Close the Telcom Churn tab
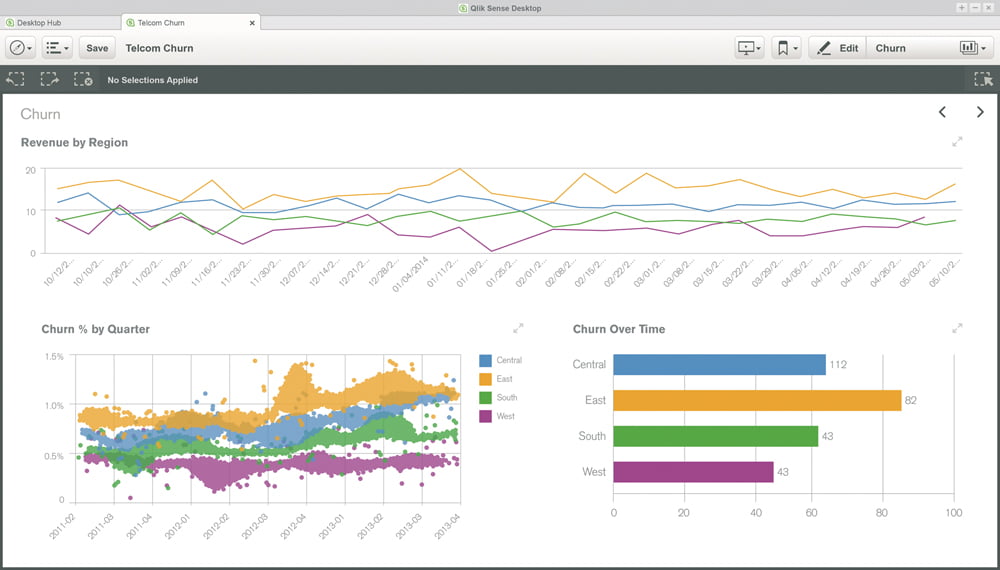The width and height of the screenshot is (1000, 570). point(252,22)
